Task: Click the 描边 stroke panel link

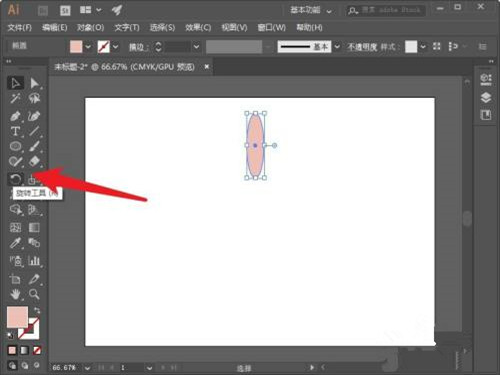Action: click(x=138, y=47)
